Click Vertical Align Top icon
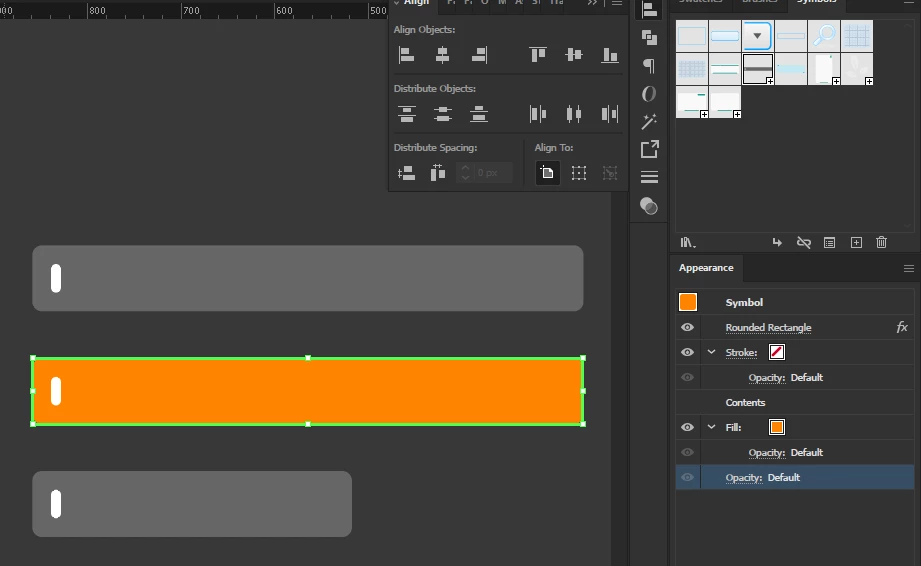 point(537,55)
